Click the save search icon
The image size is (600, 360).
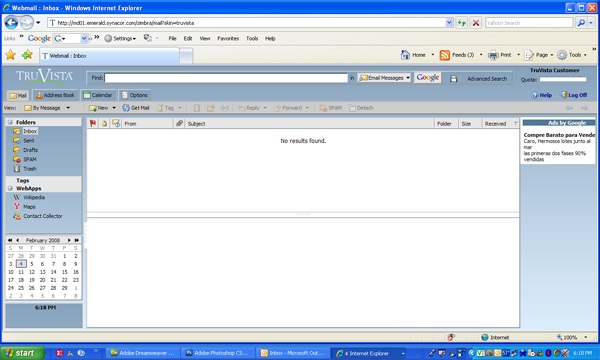click(453, 78)
